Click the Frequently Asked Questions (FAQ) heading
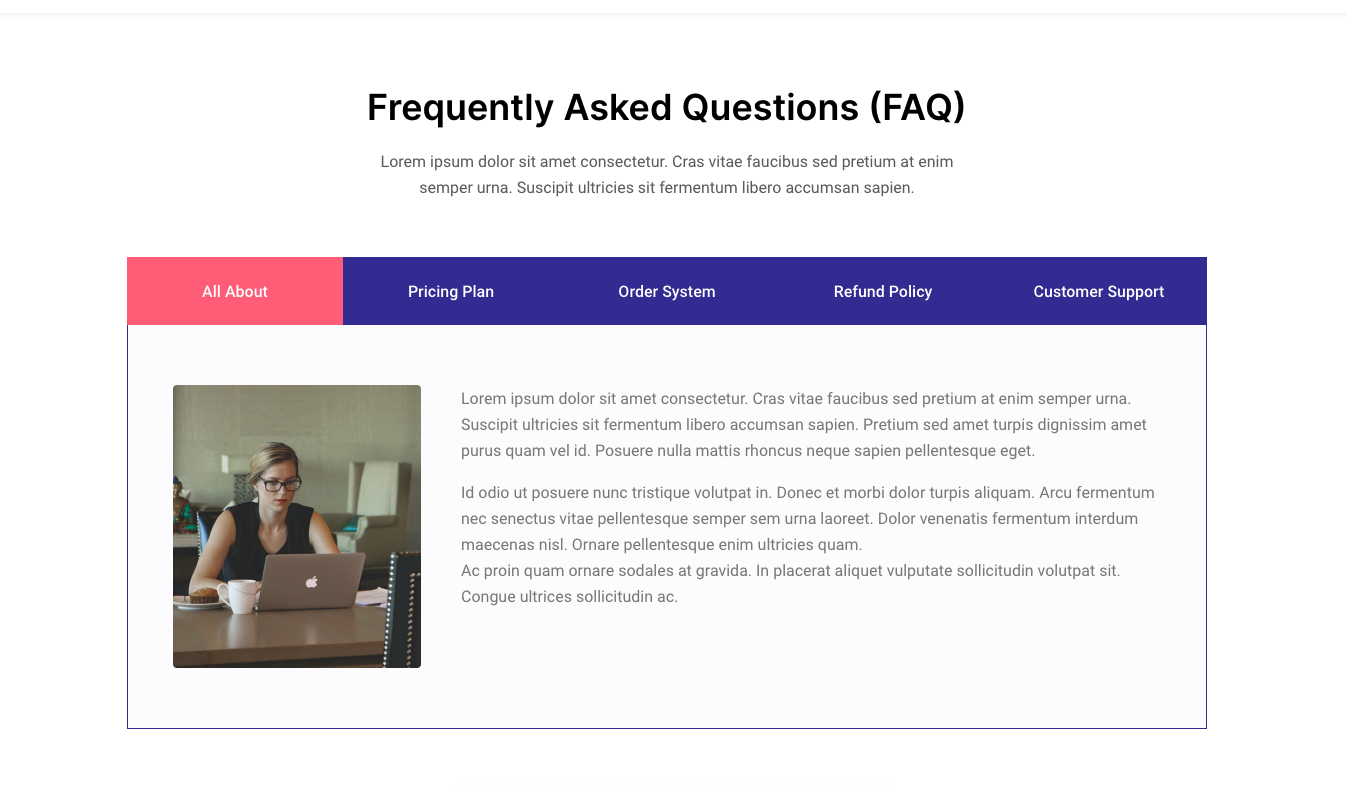Image resolution: width=1346 pixels, height=785 pixels. pyautogui.click(x=666, y=107)
